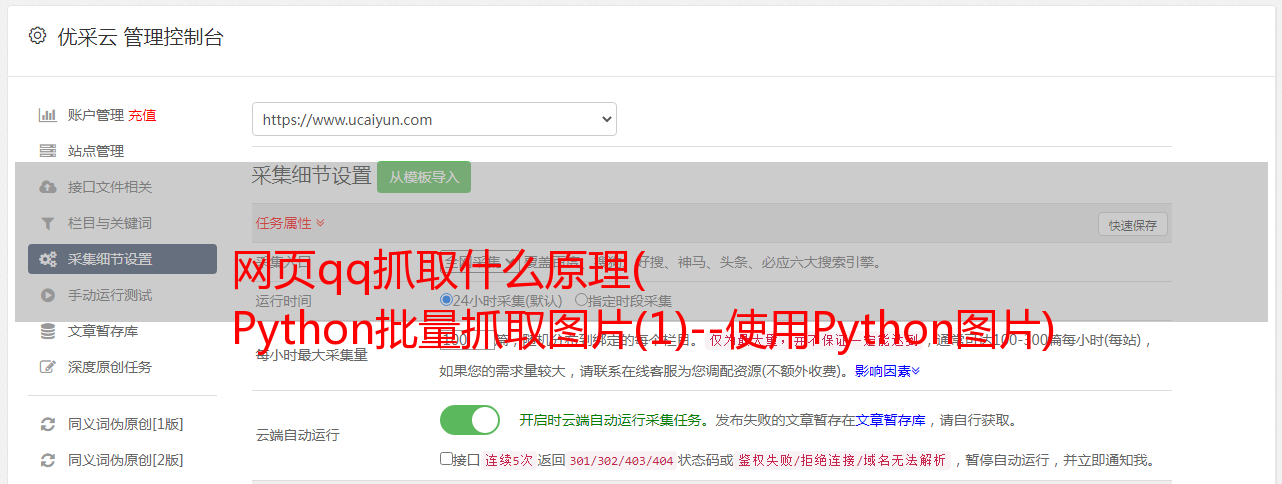
Task: Click the gear icon beside 优采云 管理控制台
Action: 37,36
